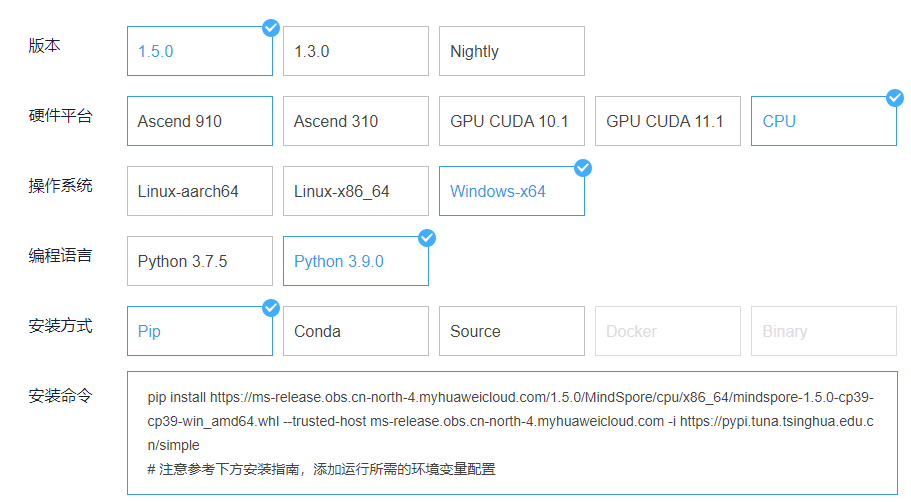Image resolution: width=911 pixels, height=502 pixels.
Task: Select GPU CUDA 10.1 platform
Action: [x=511, y=121]
